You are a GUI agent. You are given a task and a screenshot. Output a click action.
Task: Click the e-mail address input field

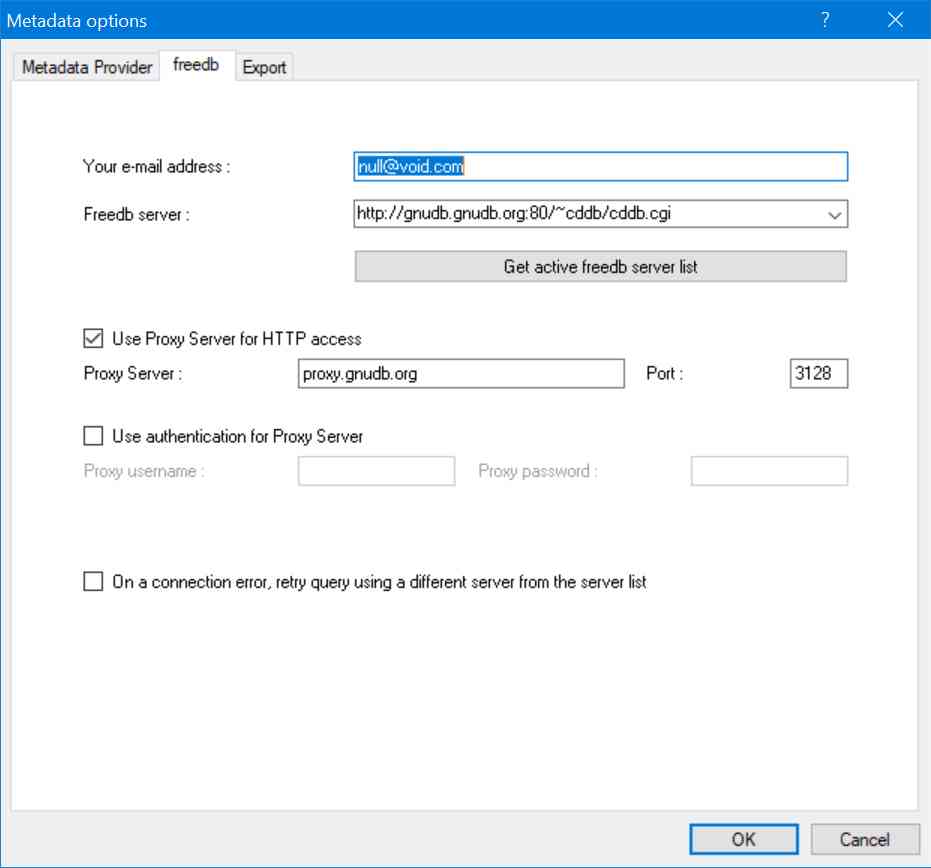[600, 167]
